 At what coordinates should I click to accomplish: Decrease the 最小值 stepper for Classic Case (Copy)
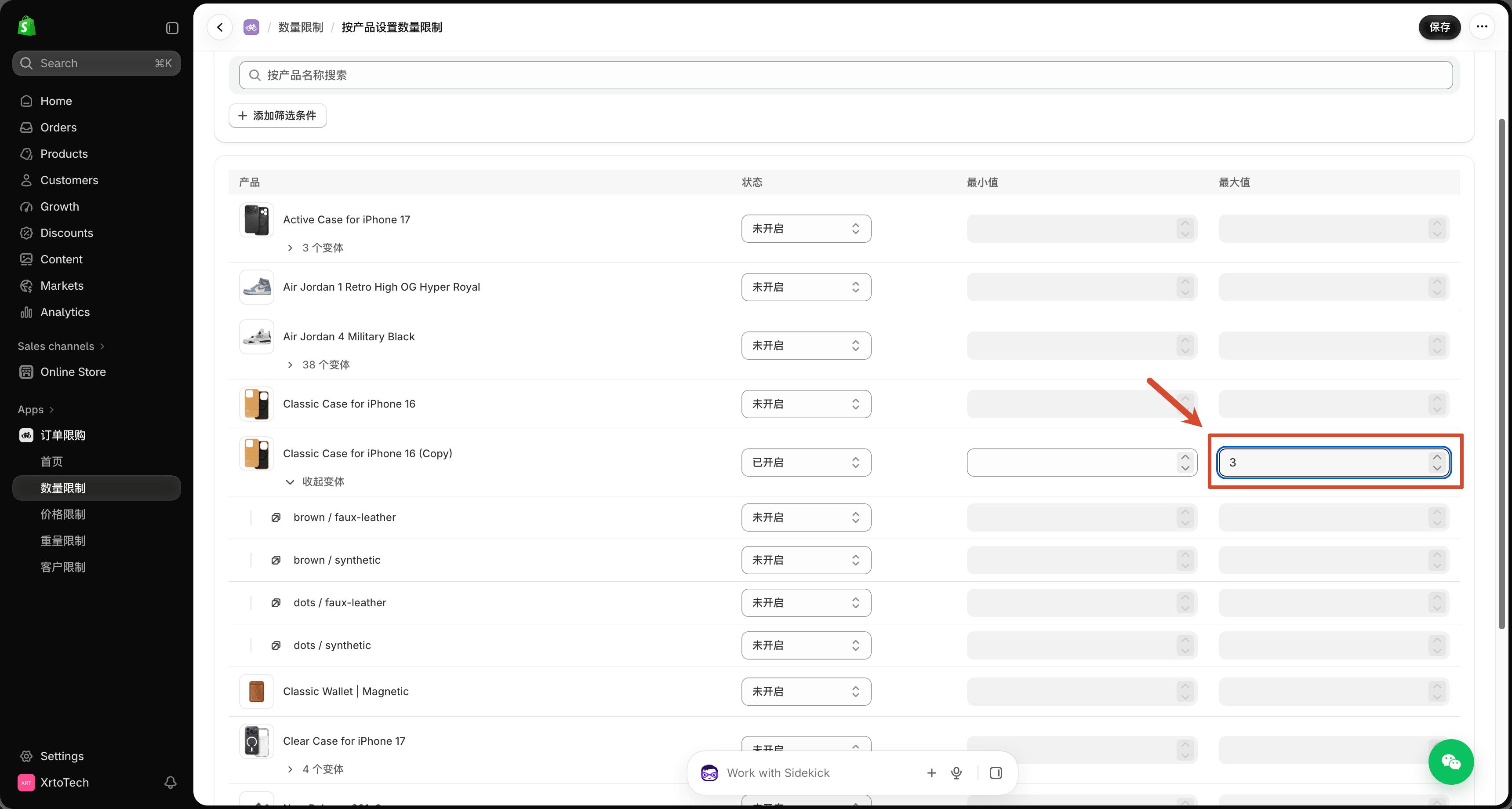[1185, 468]
